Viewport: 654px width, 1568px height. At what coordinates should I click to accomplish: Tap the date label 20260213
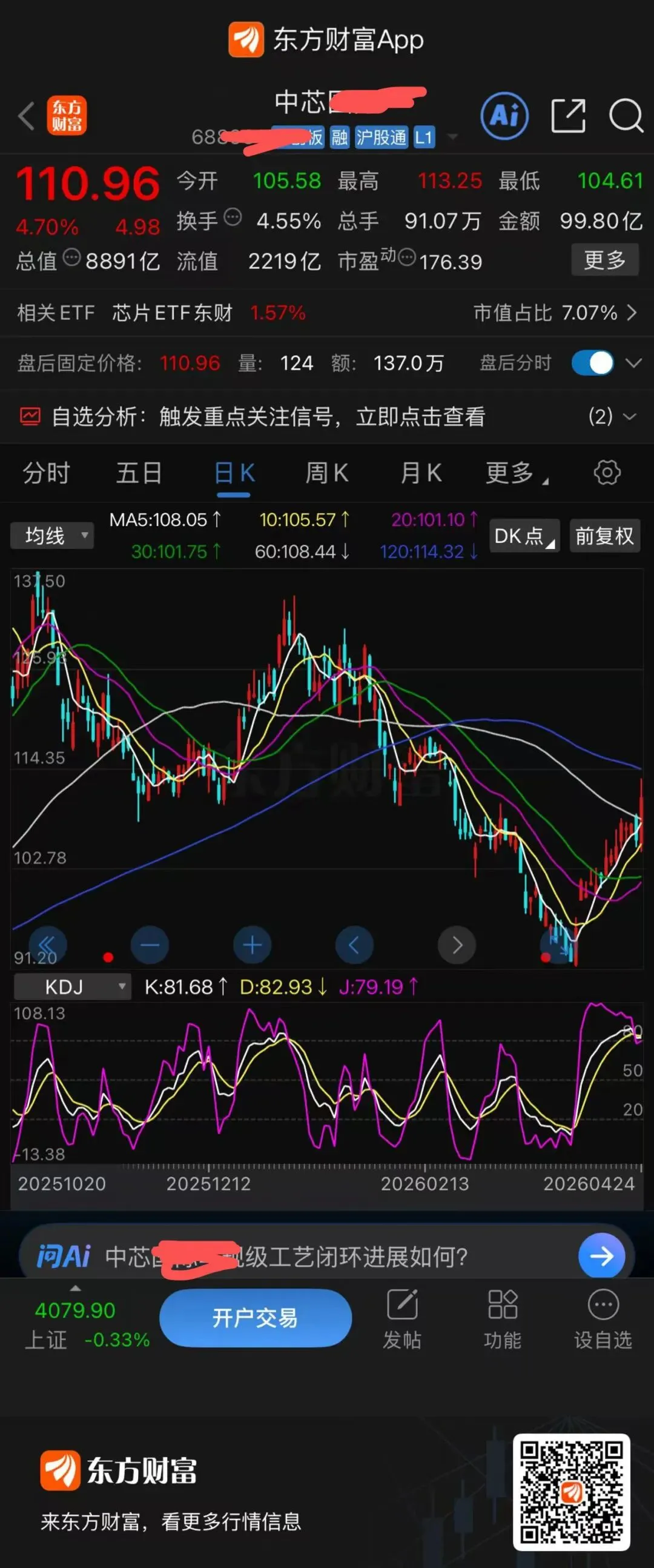424,1183
